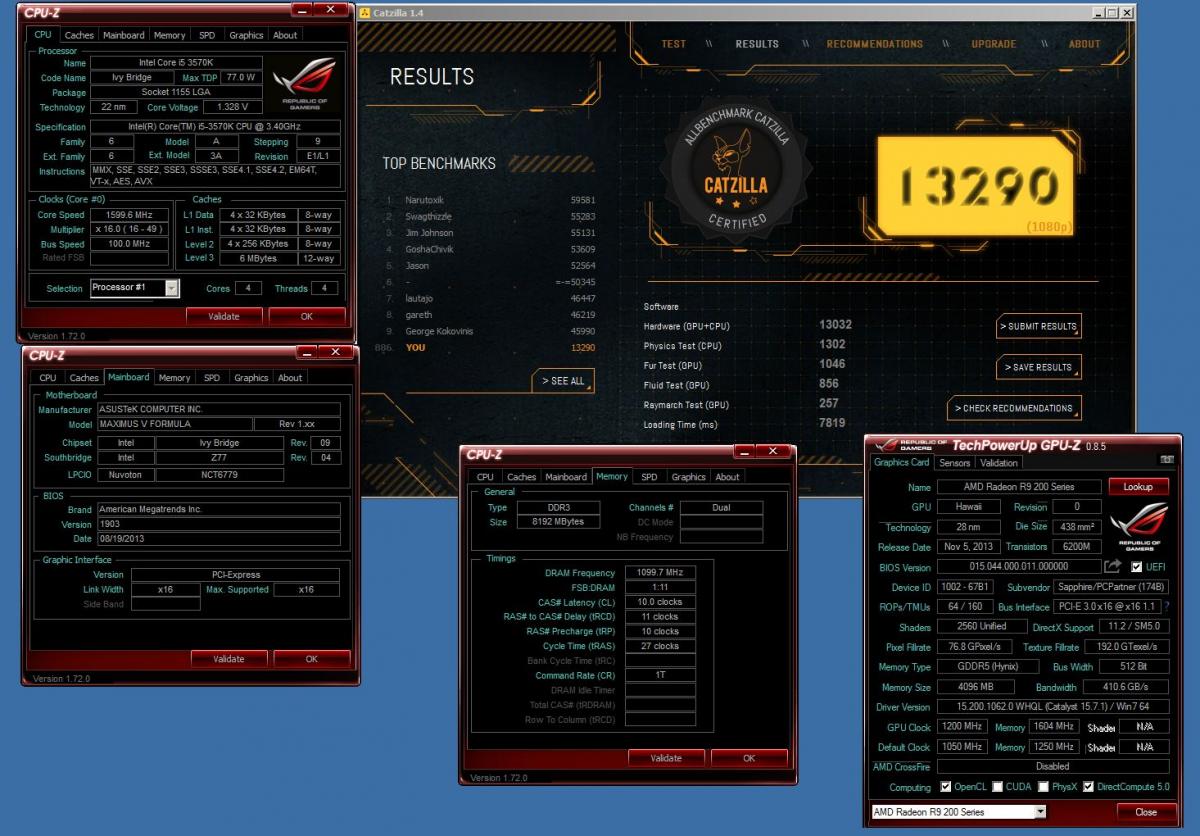Select George Kokovinis leaderboard entry
This screenshot has width=1200, height=836.
(490, 331)
